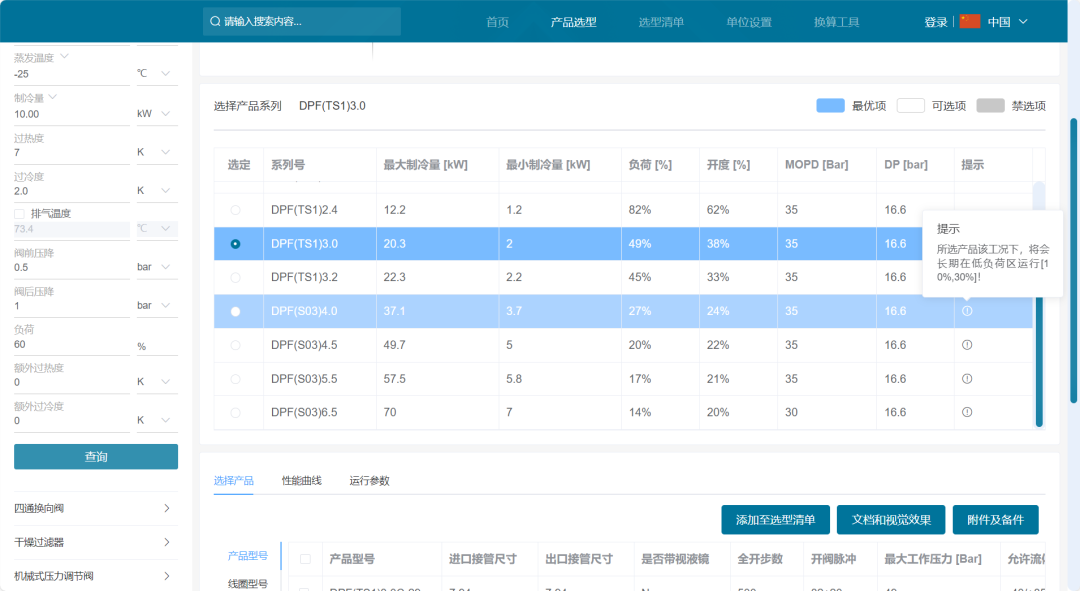Viewport: 1080px width, 591px height.
Task: Open the 蒸发温度 unit ℃ dropdown
Action: 157,73
